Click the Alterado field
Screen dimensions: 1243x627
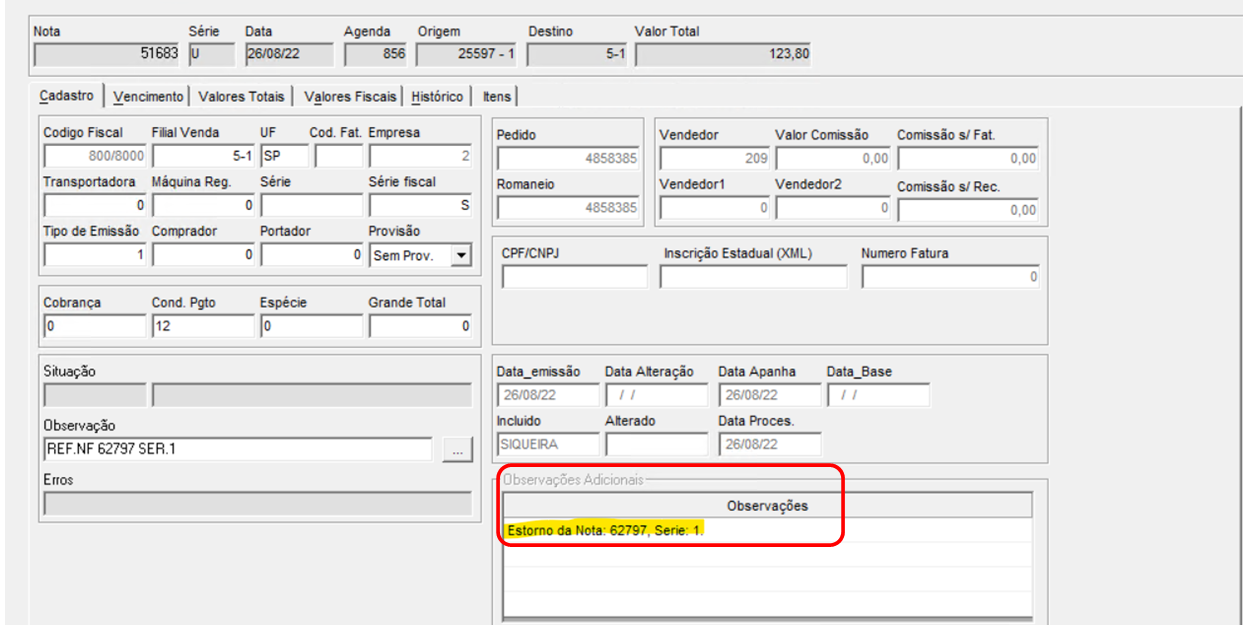click(x=656, y=444)
